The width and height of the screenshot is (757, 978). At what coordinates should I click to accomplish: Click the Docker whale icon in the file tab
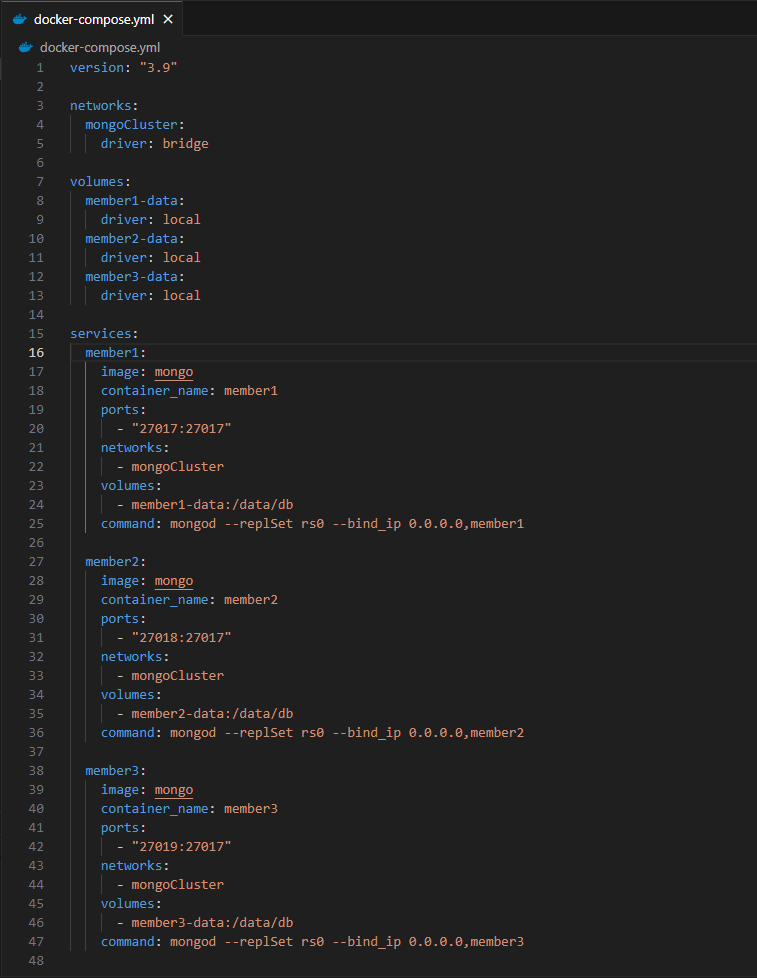pyautogui.click(x=20, y=19)
